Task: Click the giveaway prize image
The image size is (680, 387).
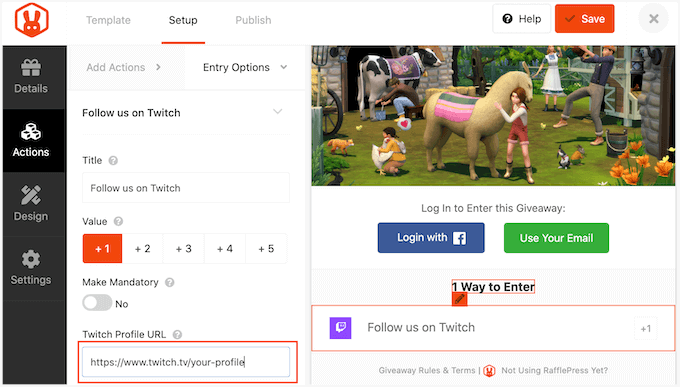Action: tap(493, 116)
